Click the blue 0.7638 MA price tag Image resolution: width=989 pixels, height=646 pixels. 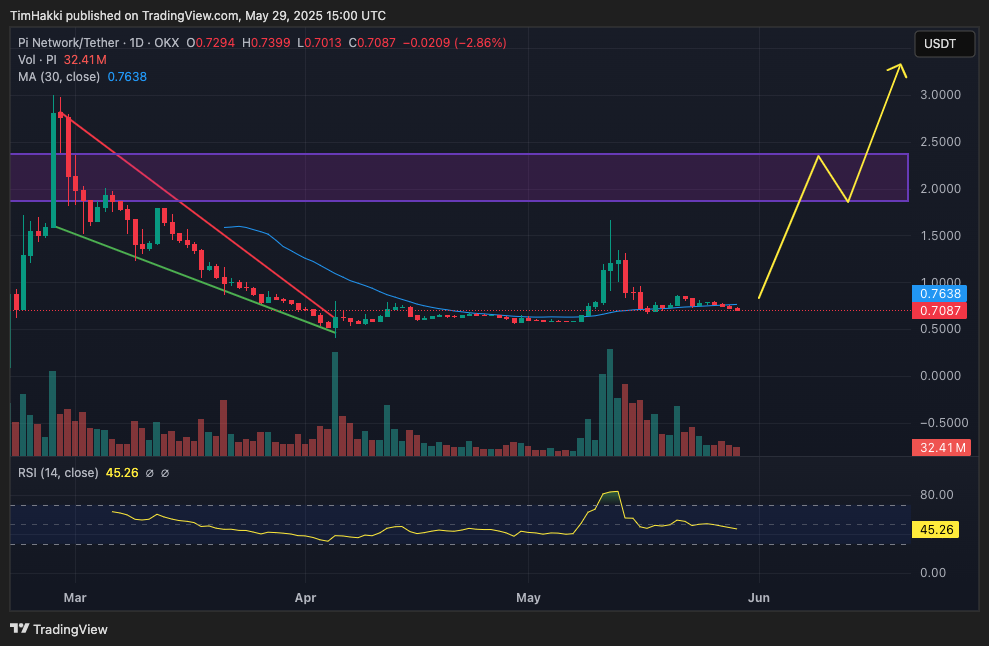[939, 294]
